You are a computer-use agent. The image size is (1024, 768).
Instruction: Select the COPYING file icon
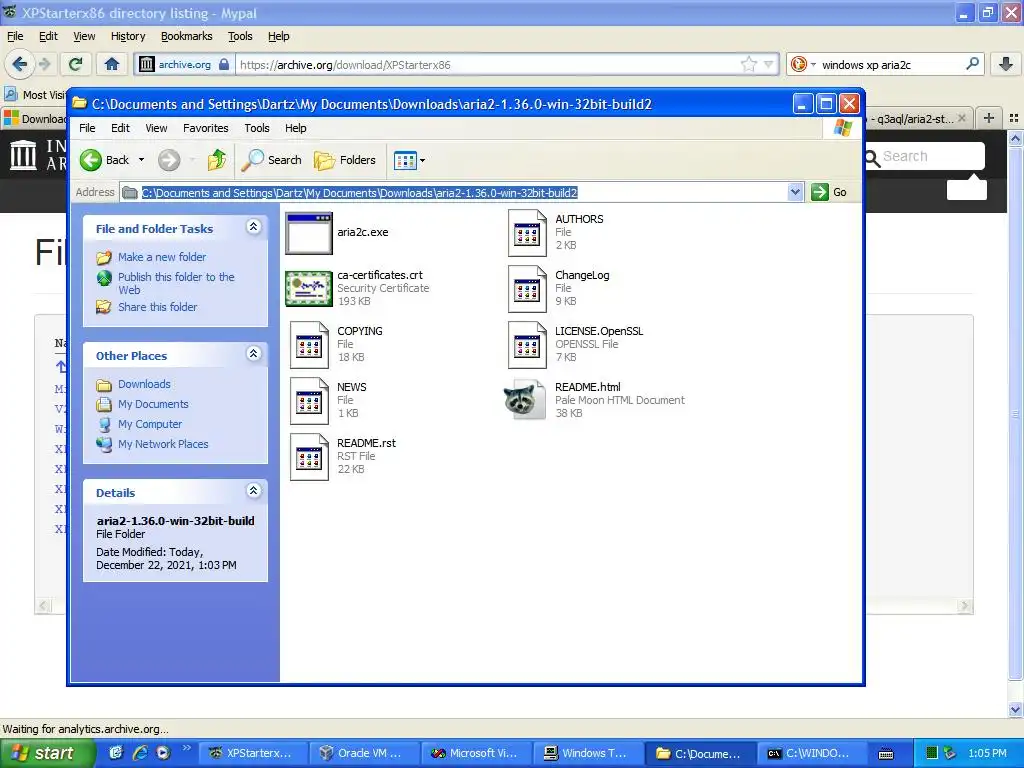(x=309, y=345)
